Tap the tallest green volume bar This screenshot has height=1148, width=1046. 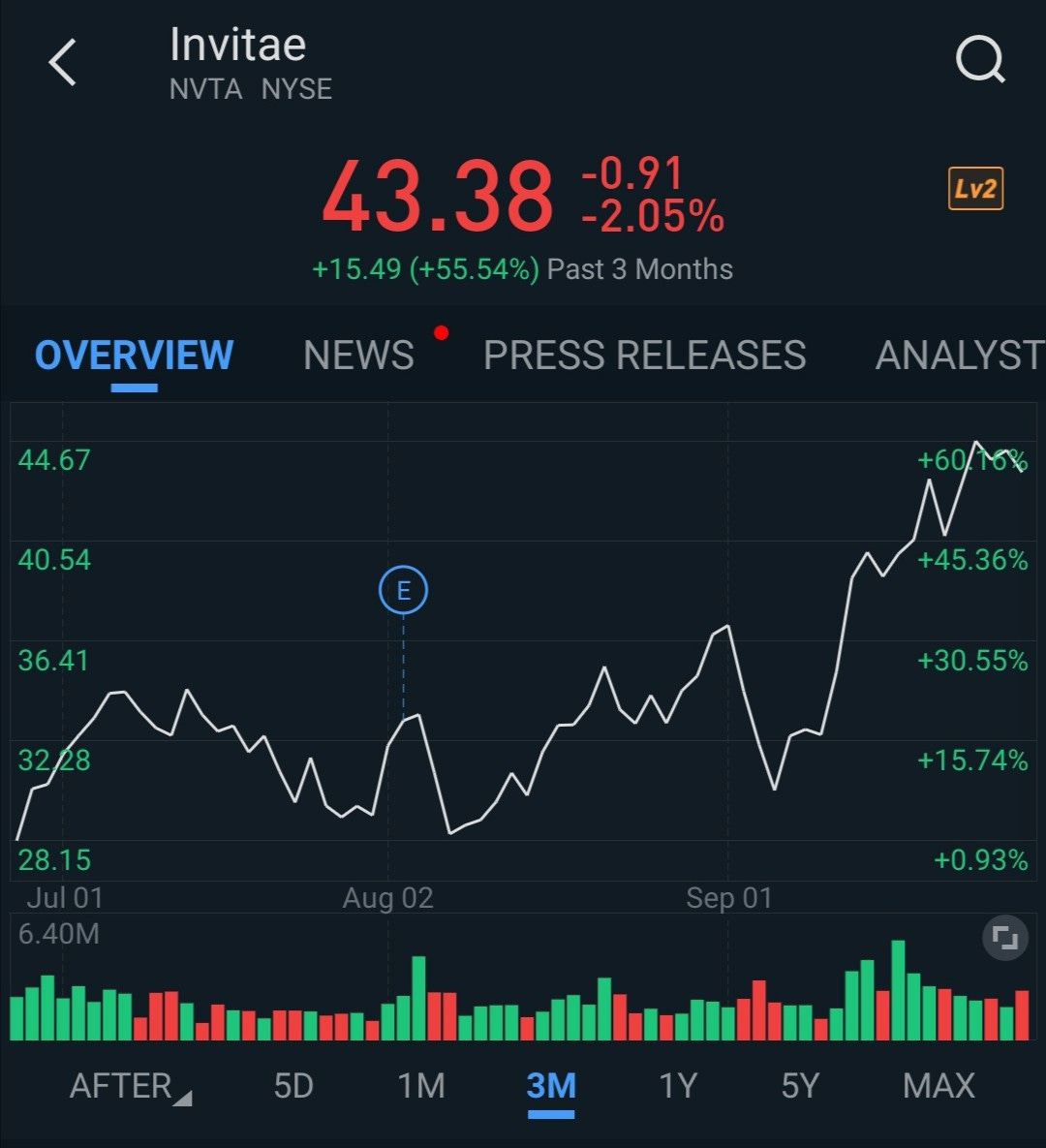[x=898, y=990]
